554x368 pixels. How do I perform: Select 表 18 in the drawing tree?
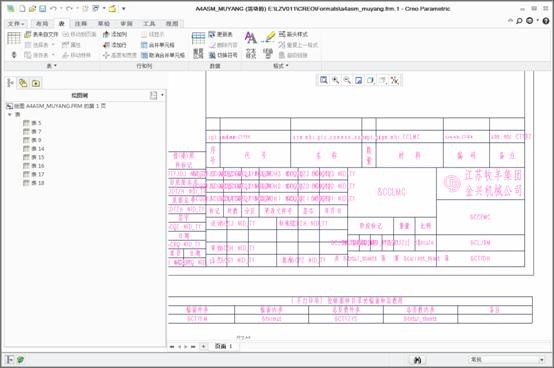pyautogui.click(x=34, y=183)
